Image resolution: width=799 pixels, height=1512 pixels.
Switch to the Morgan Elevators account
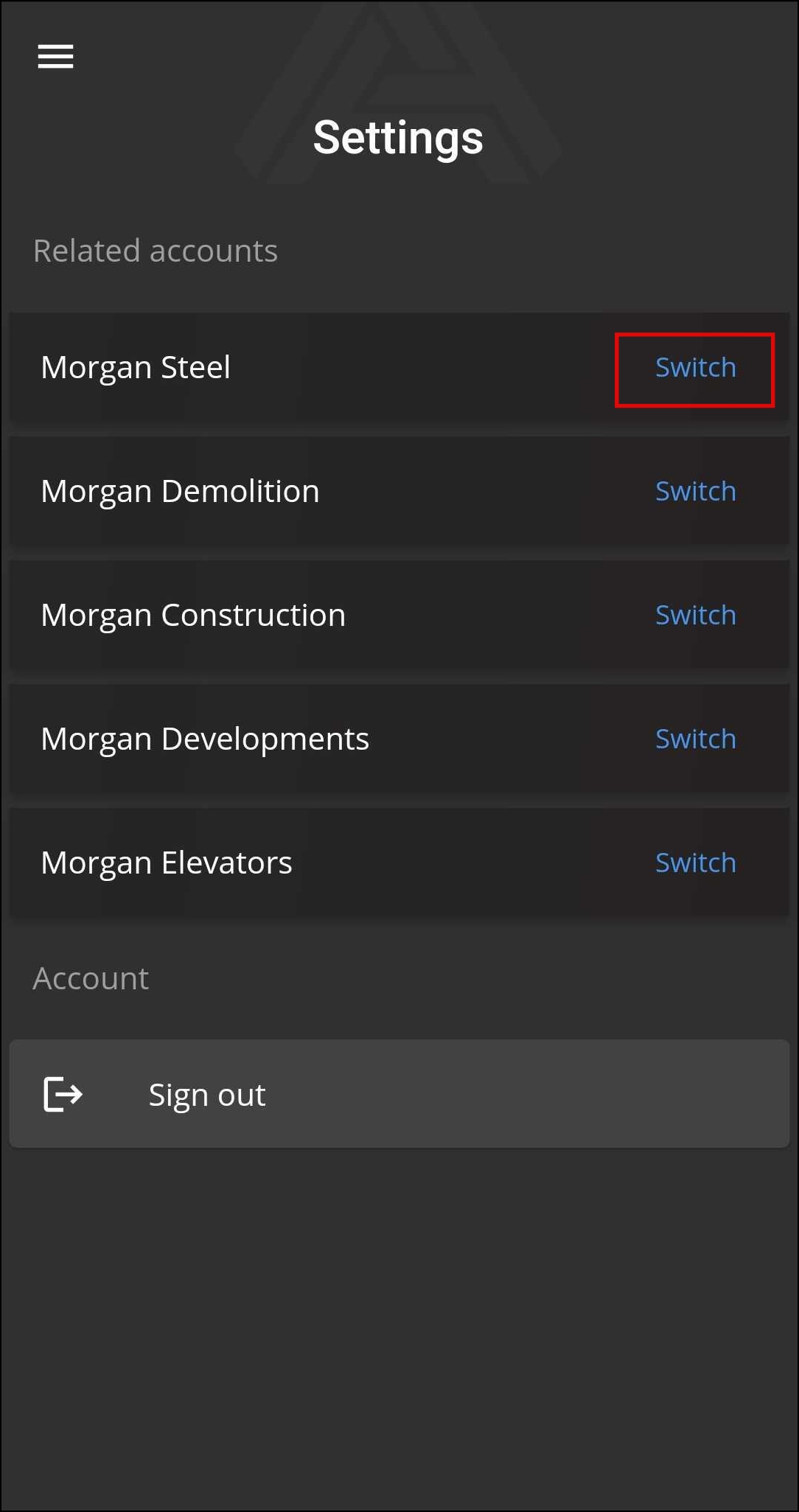694,863
